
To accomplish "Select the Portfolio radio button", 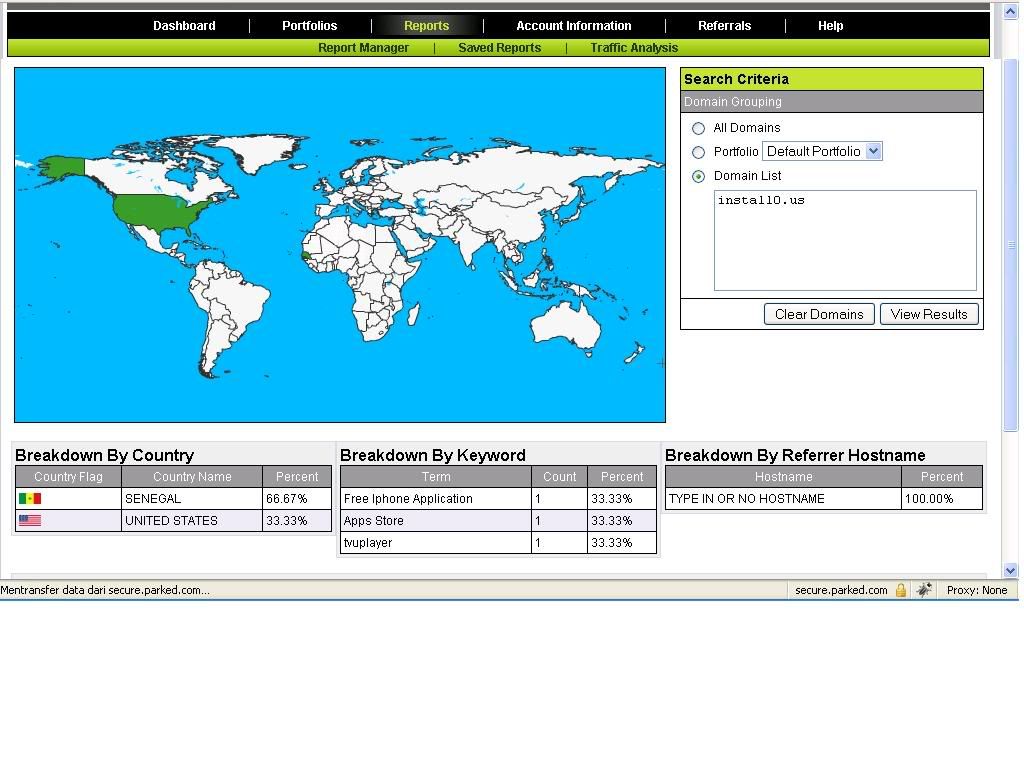I will (x=699, y=152).
